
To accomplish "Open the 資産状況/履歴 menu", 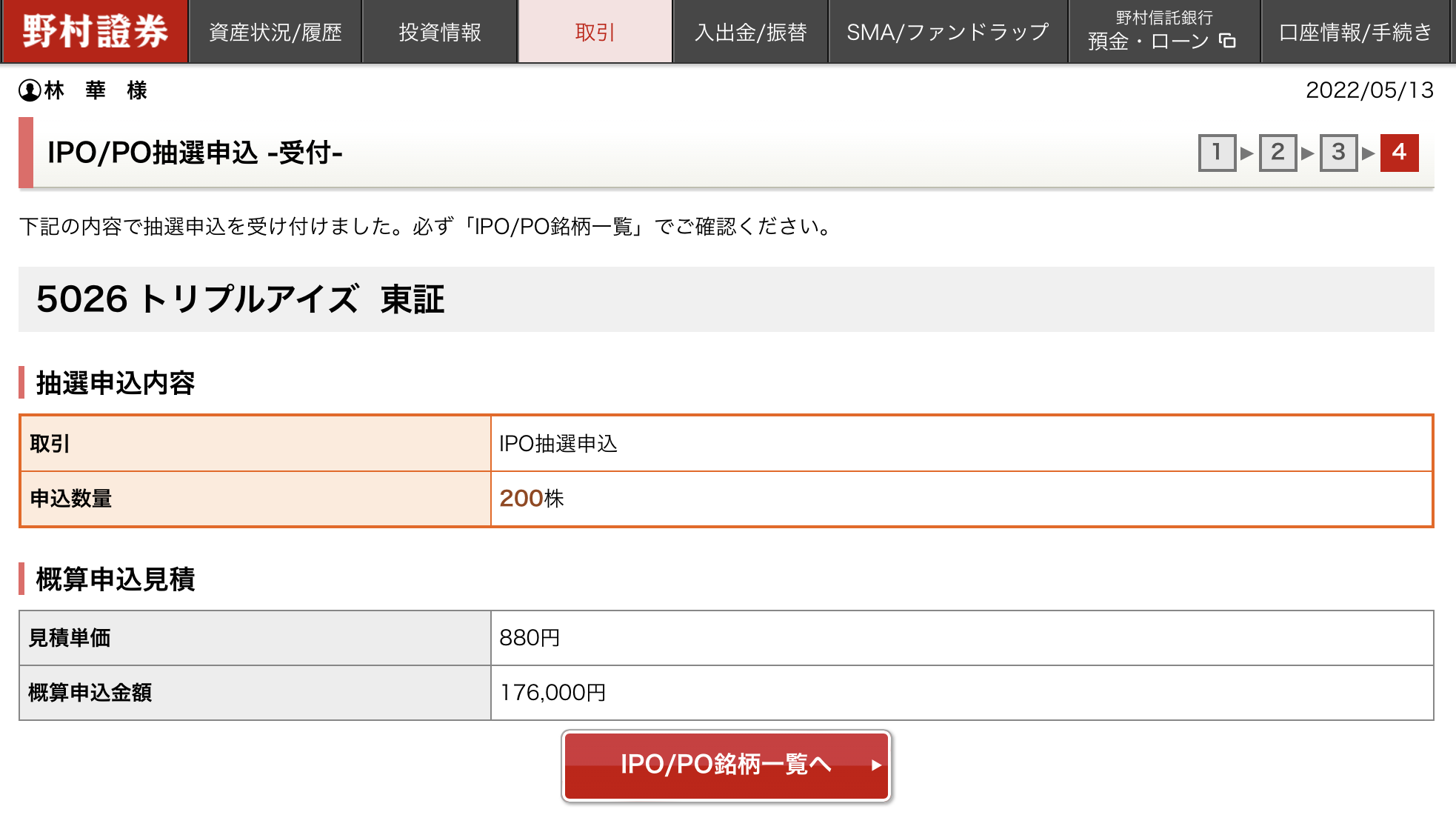I will (x=275, y=32).
